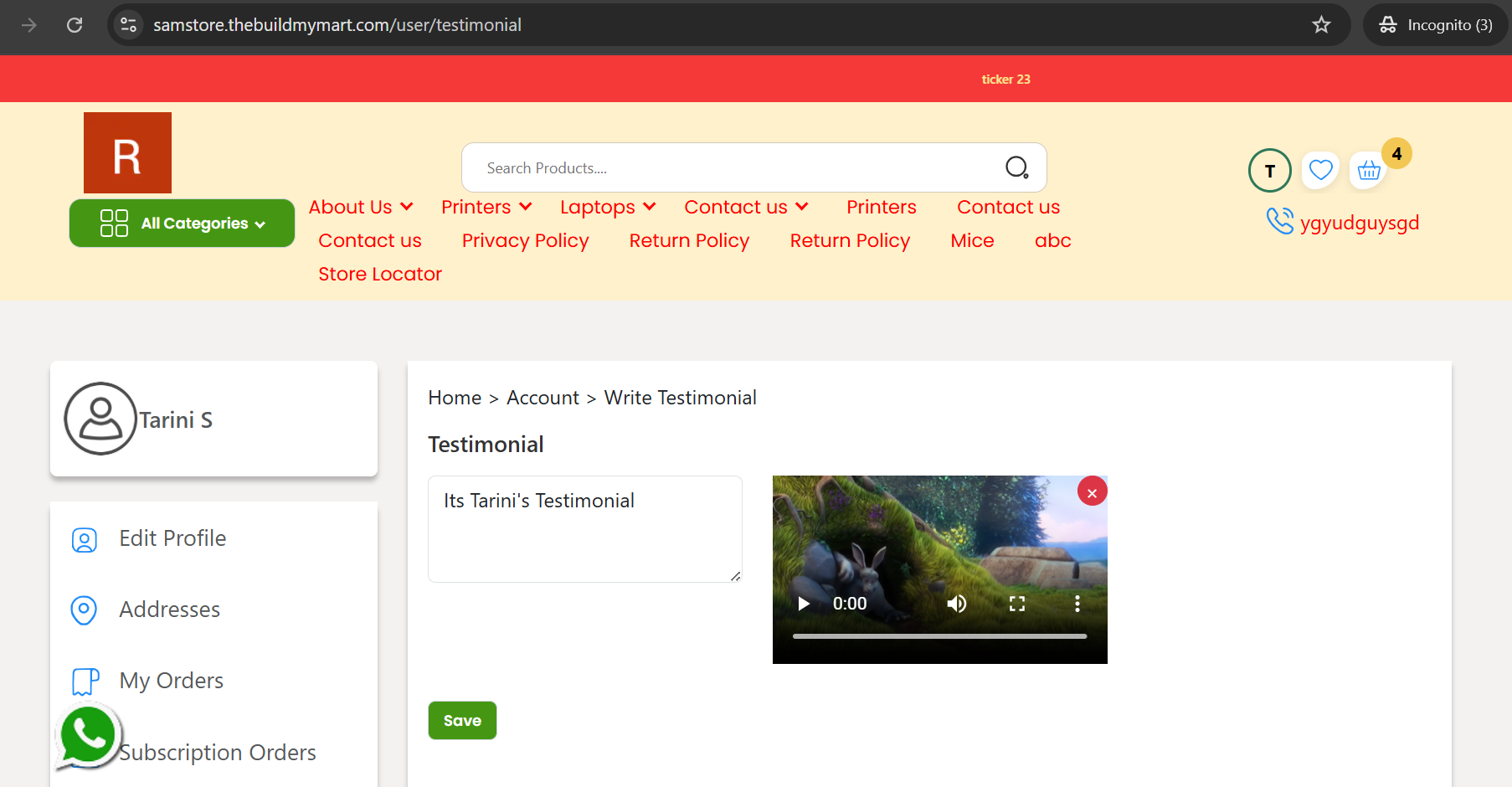The image size is (1512, 787).
Task: Open the shopping basket icon
Action: pyautogui.click(x=1369, y=171)
